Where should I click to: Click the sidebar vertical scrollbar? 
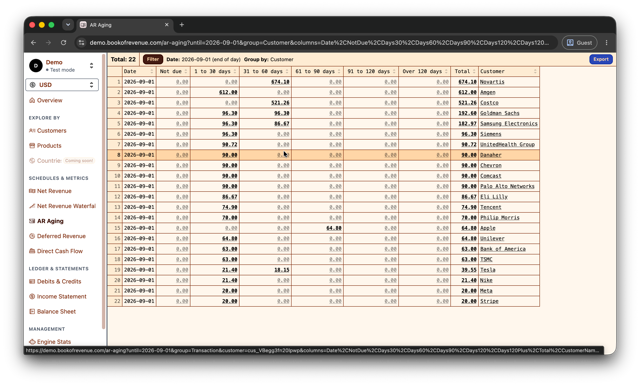click(x=103, y=192)
